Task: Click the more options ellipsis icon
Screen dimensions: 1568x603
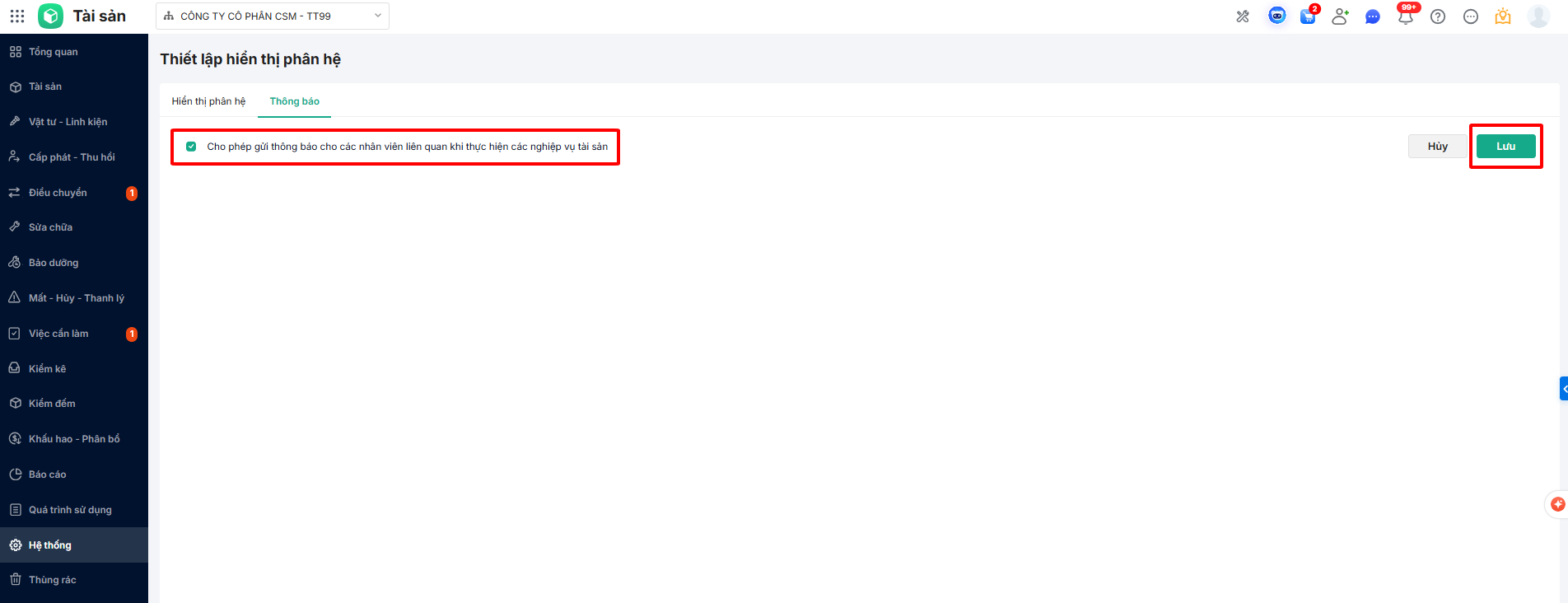Action: pyautogui.click(x=1471, y=16)
